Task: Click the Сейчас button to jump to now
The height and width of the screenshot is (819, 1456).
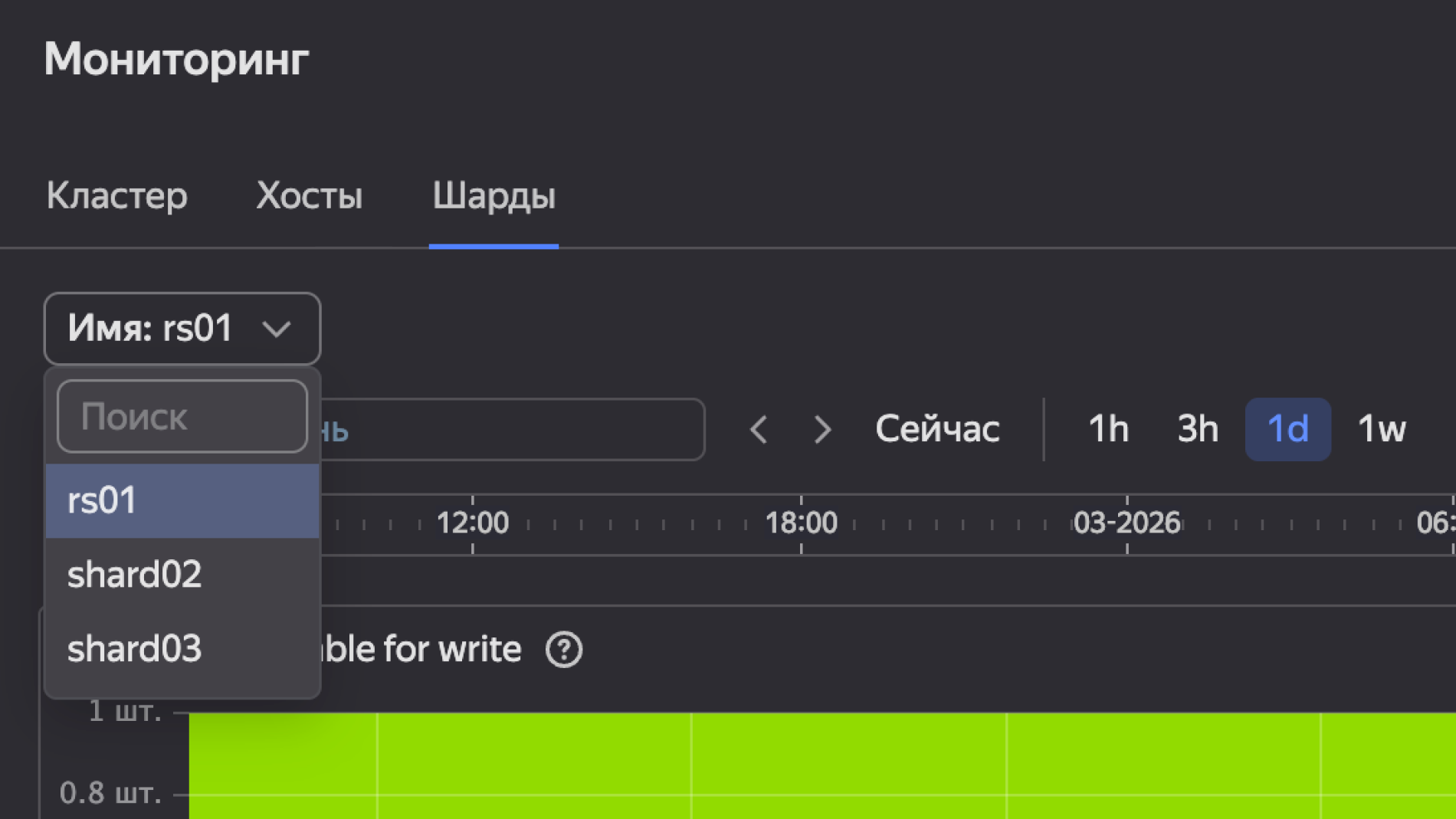Action: [x=936, y=429]
